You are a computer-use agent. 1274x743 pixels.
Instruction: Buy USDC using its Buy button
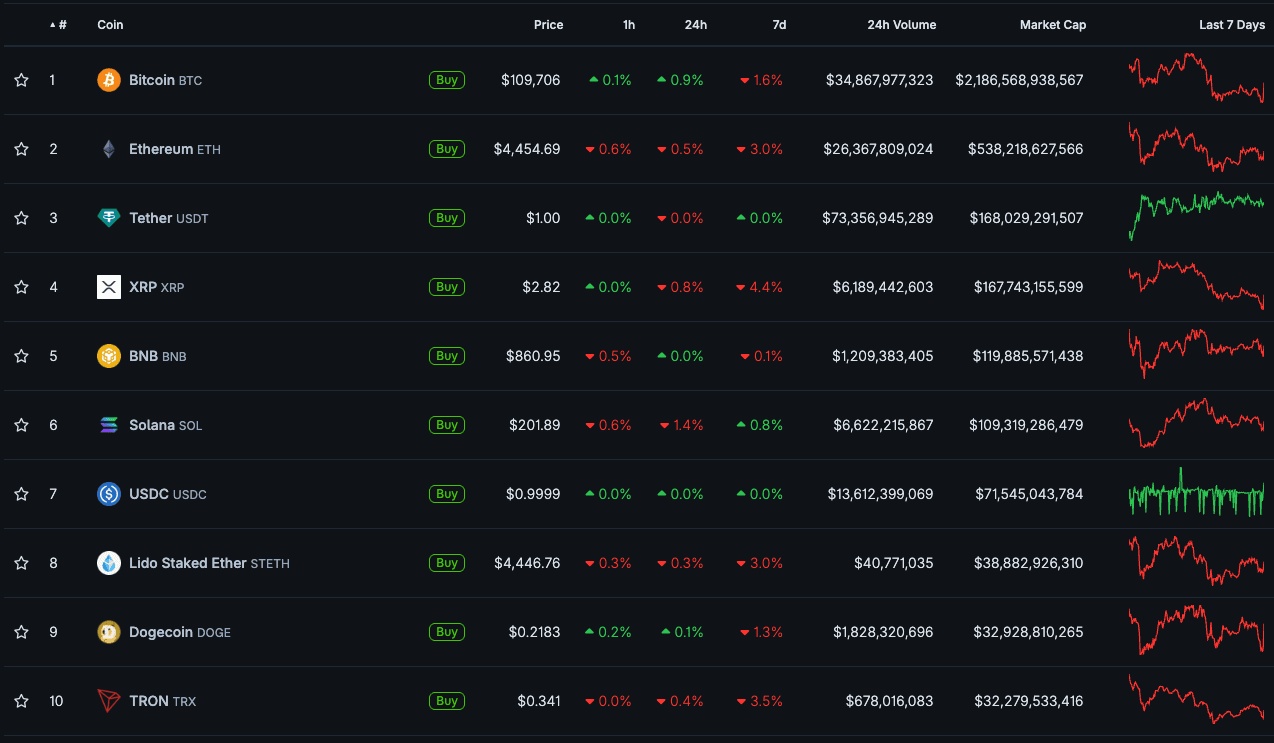point(447,494)
